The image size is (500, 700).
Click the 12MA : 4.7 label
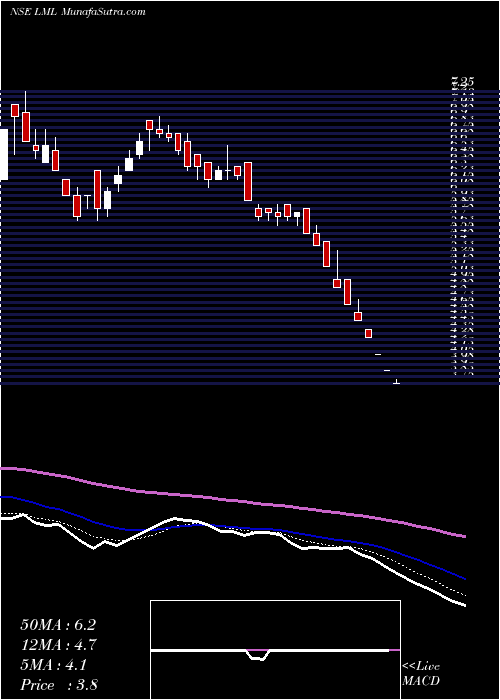(58, 645)
